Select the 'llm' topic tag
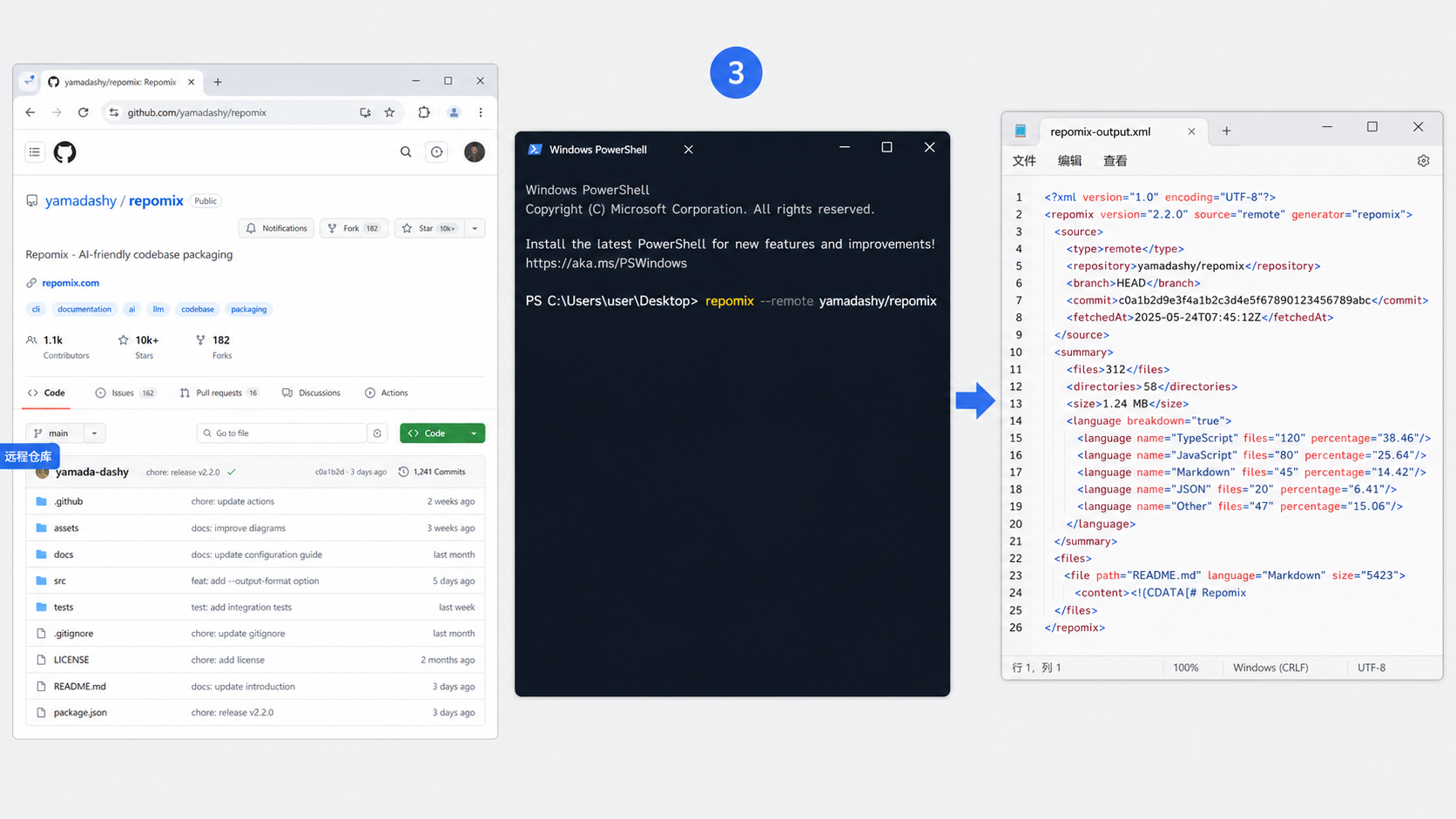 tap(158, 309)
